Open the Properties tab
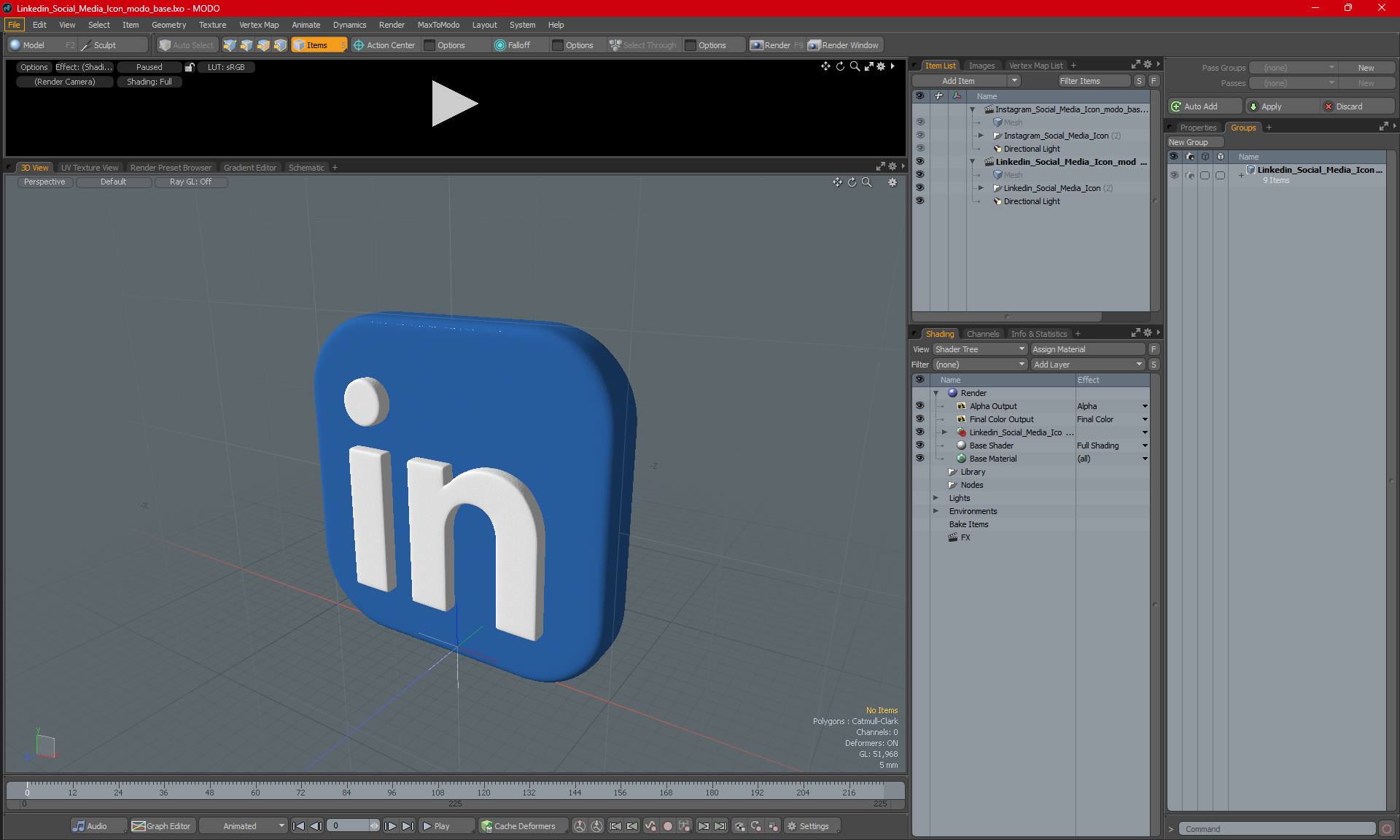Image resolution: width=1400 pixels, height=840 pixels. click(x=1198, y=128)
